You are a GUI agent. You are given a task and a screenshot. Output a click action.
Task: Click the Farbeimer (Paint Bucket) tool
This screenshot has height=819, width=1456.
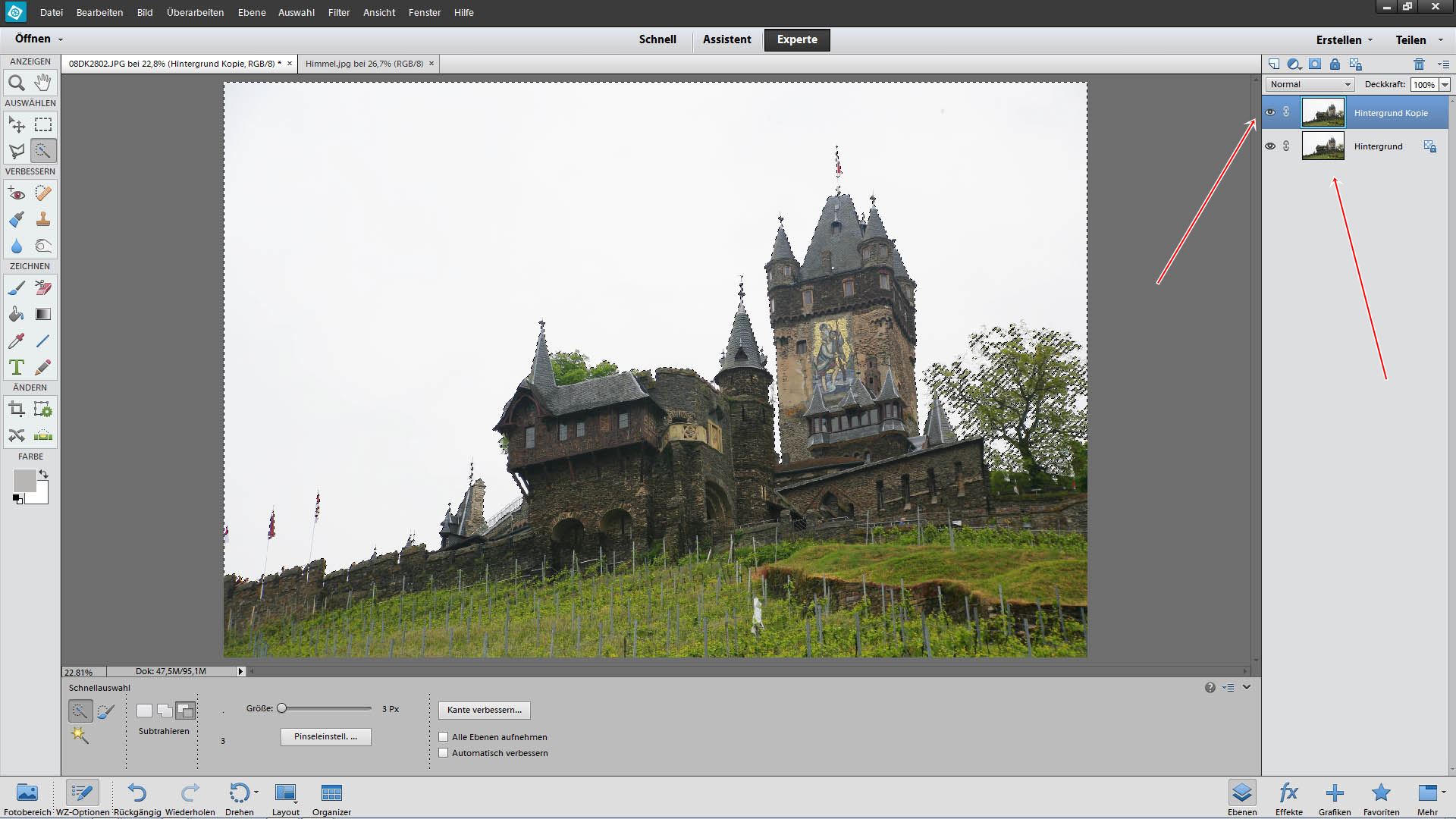tap(17, 314)
